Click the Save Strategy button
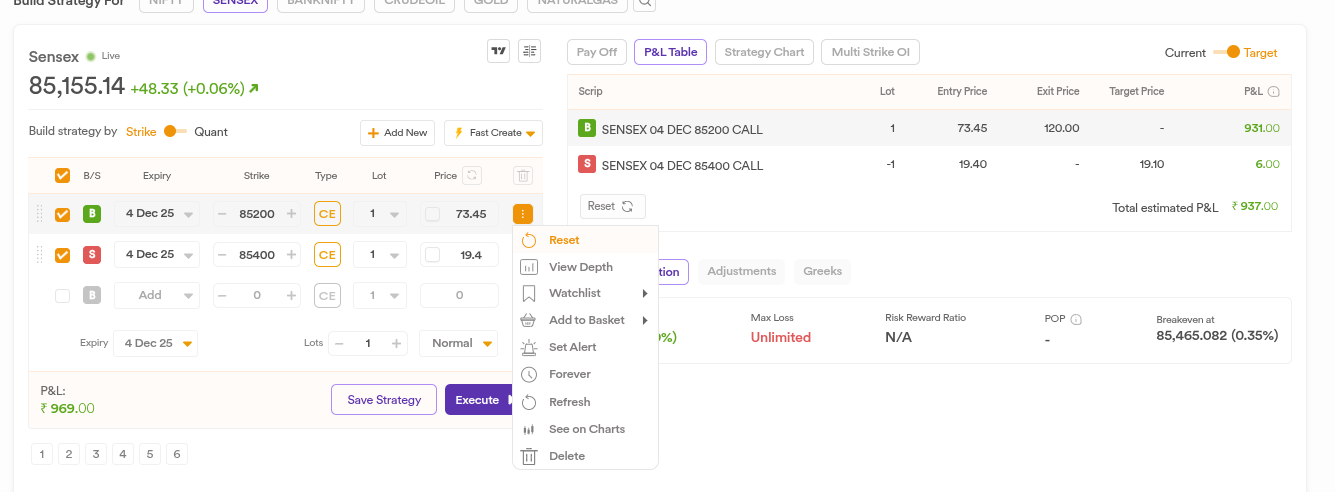 [383, 400]
